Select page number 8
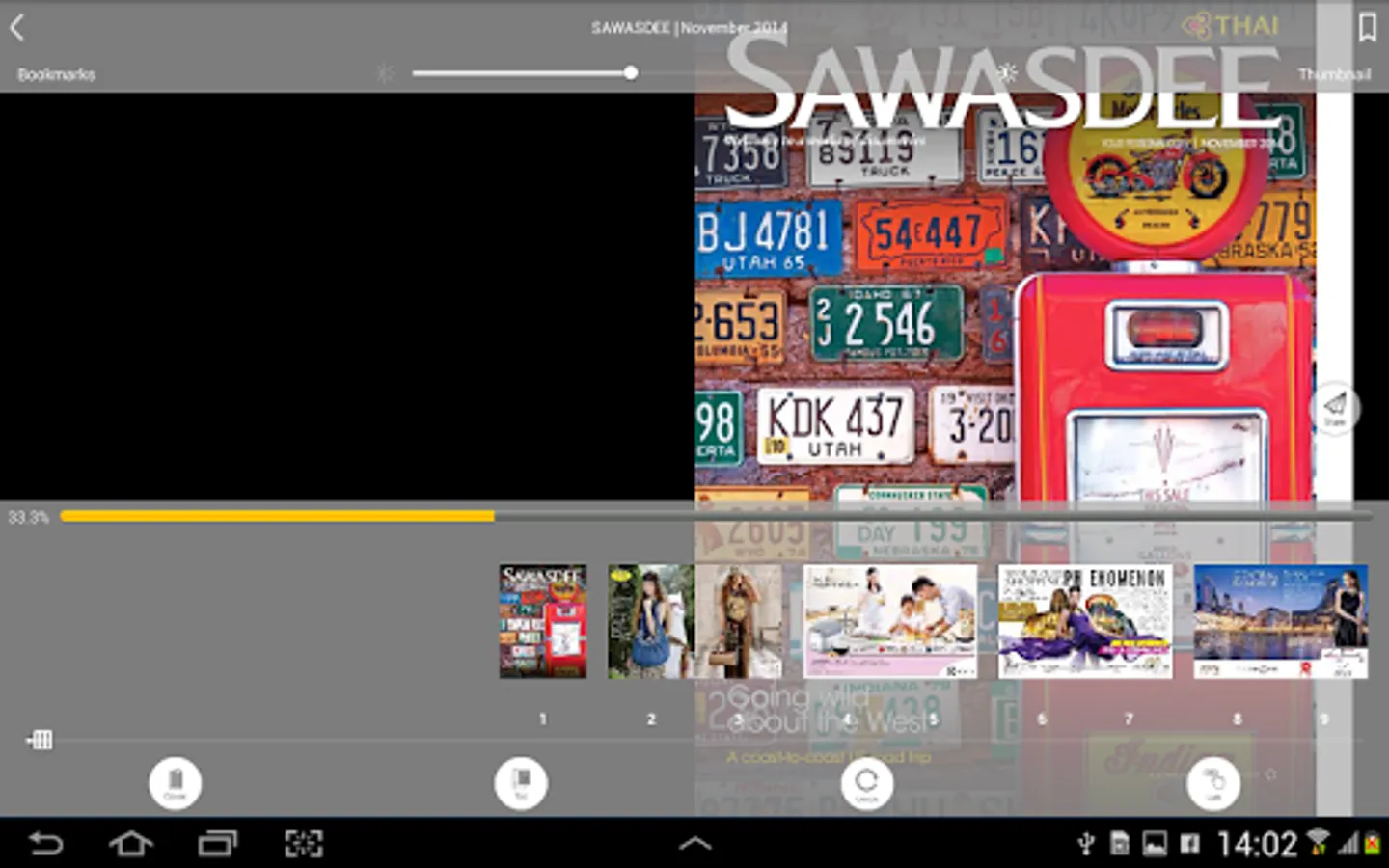 click(1238, 719)
